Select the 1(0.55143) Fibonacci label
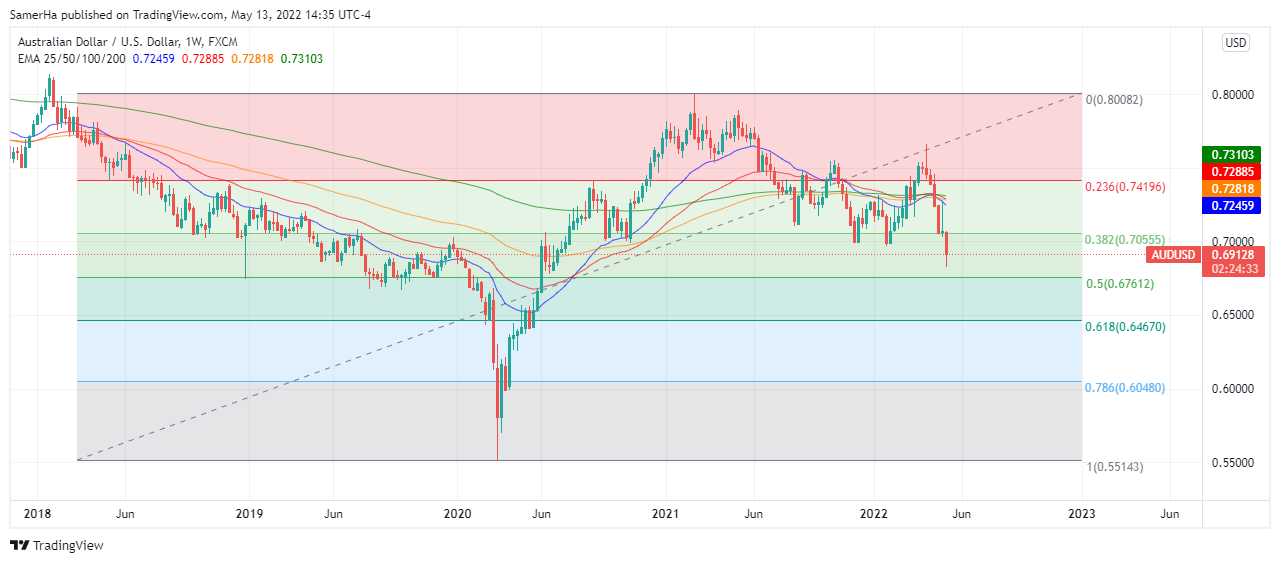 coord(1114,467)
